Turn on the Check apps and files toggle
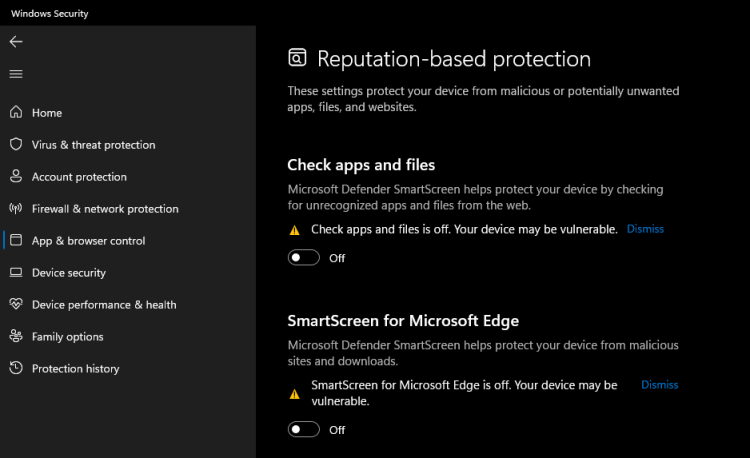Viewport: 750px width, 458px height. [304, 258]
